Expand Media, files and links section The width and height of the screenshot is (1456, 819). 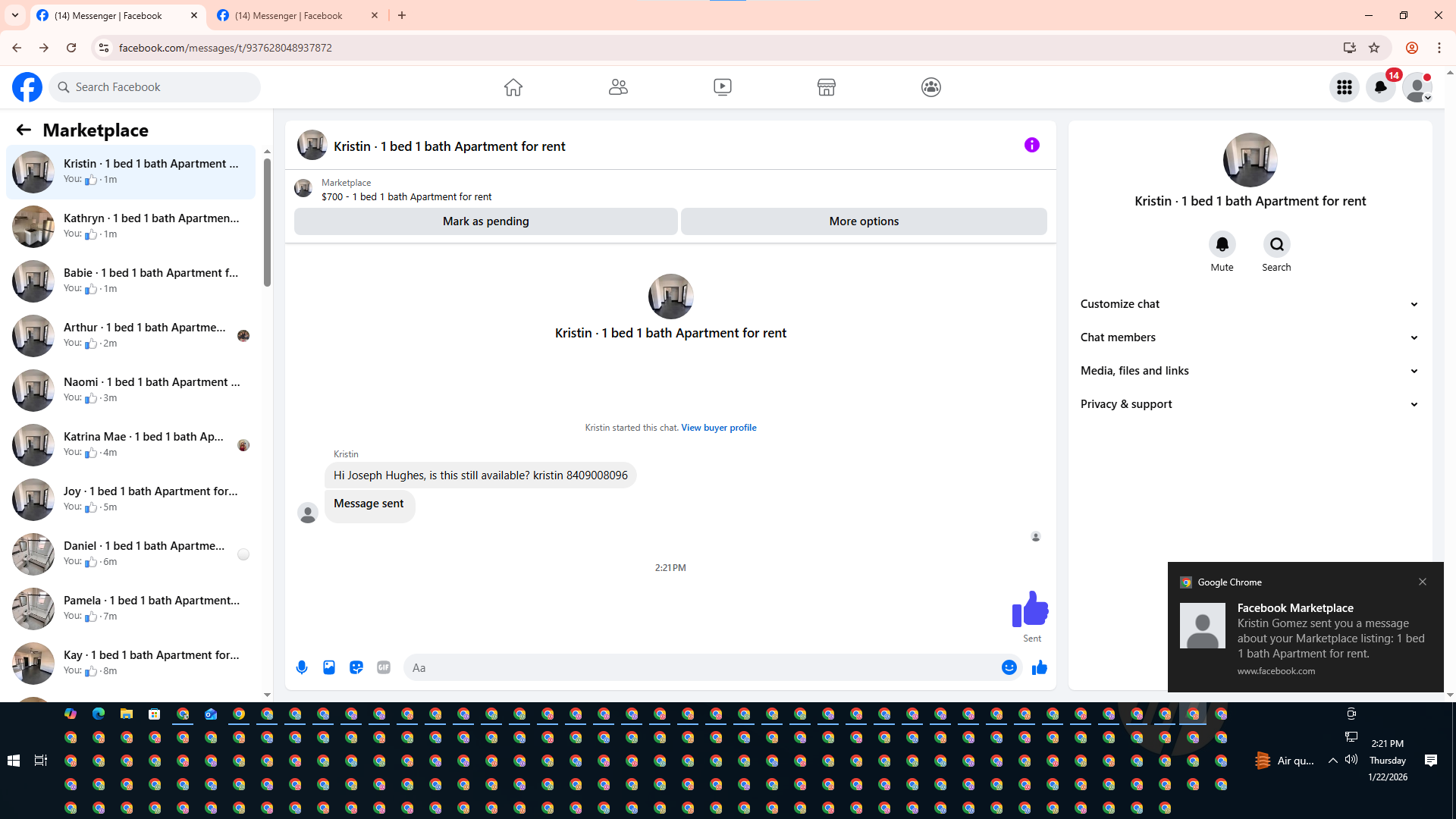pos(1250,371)
